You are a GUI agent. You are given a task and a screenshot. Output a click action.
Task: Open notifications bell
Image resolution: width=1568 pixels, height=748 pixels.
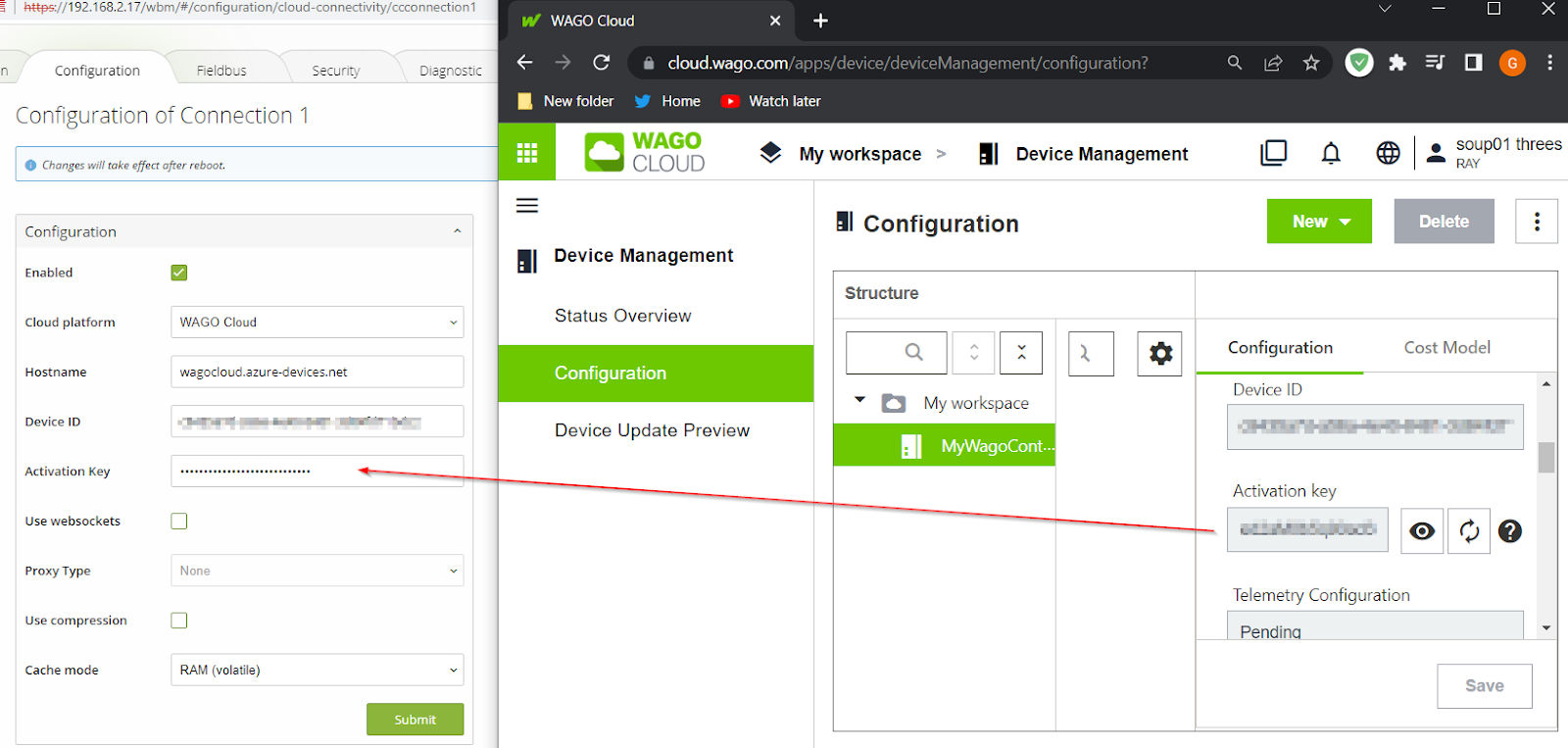pos(1331,153)
